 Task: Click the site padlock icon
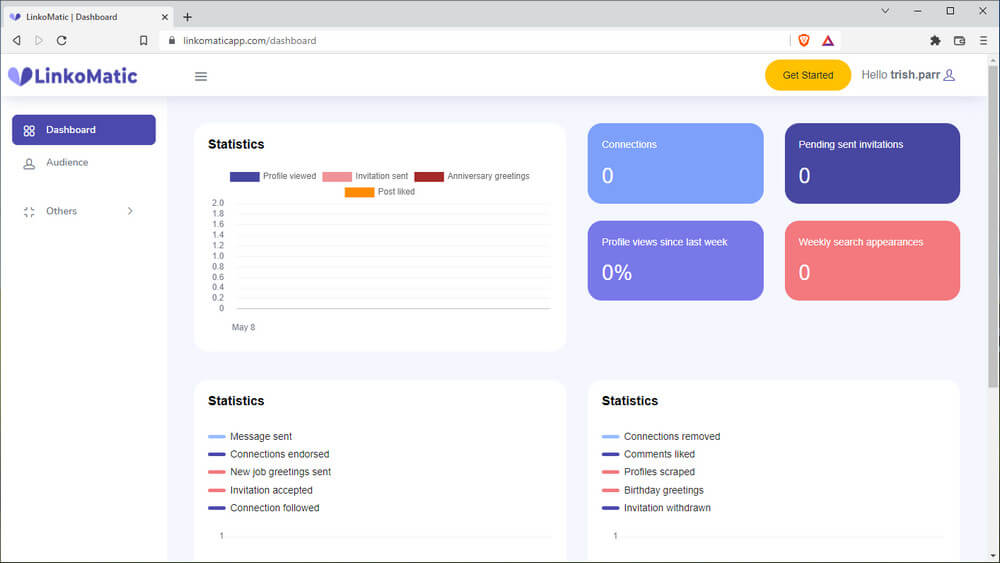pos(172,41)
